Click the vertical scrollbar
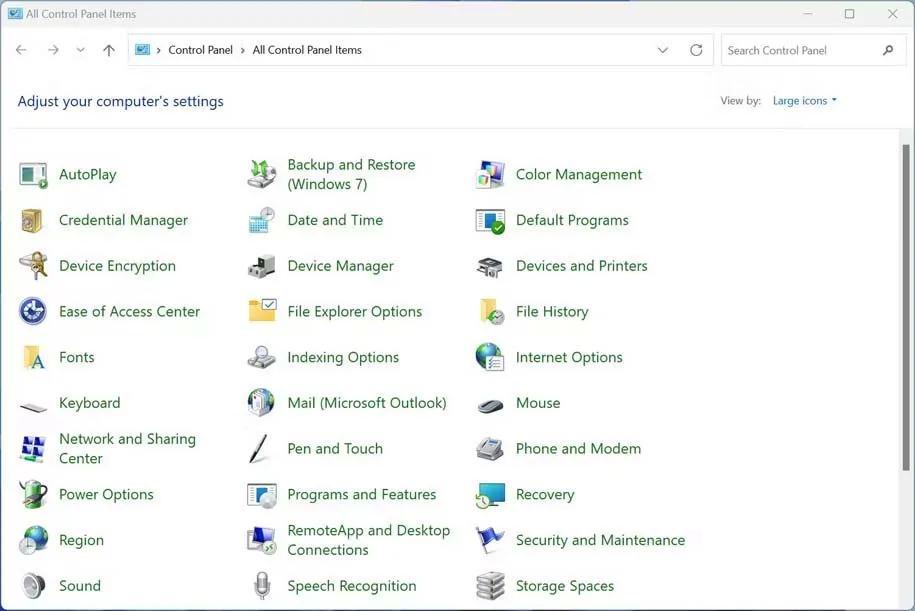Viewport: 915px width, 611px height. 906,300
